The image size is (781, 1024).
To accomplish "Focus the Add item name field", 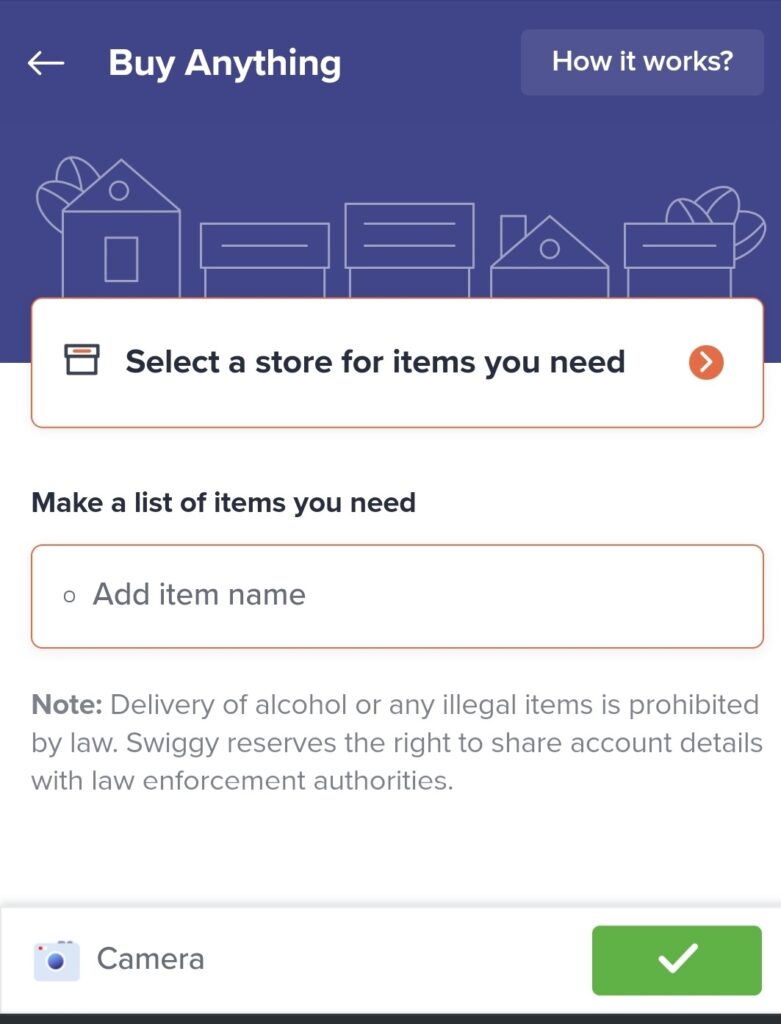I will 397,596.
